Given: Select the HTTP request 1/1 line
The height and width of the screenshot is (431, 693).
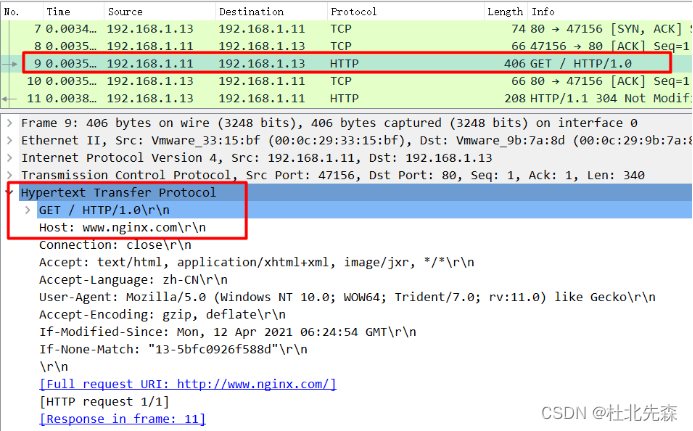Looking at the screenshot, I should tap(104, 402).
